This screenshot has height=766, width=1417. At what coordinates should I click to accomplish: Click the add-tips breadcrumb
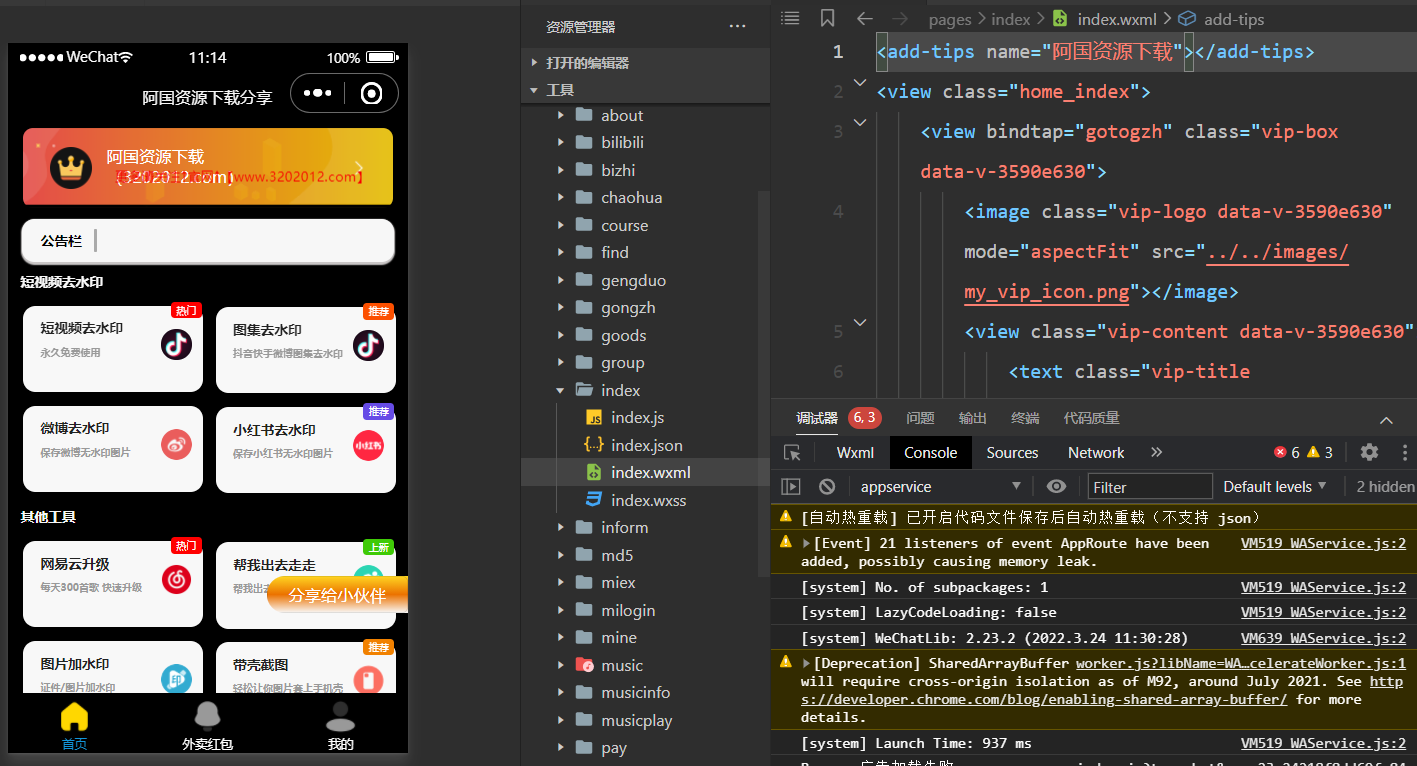1233,19
